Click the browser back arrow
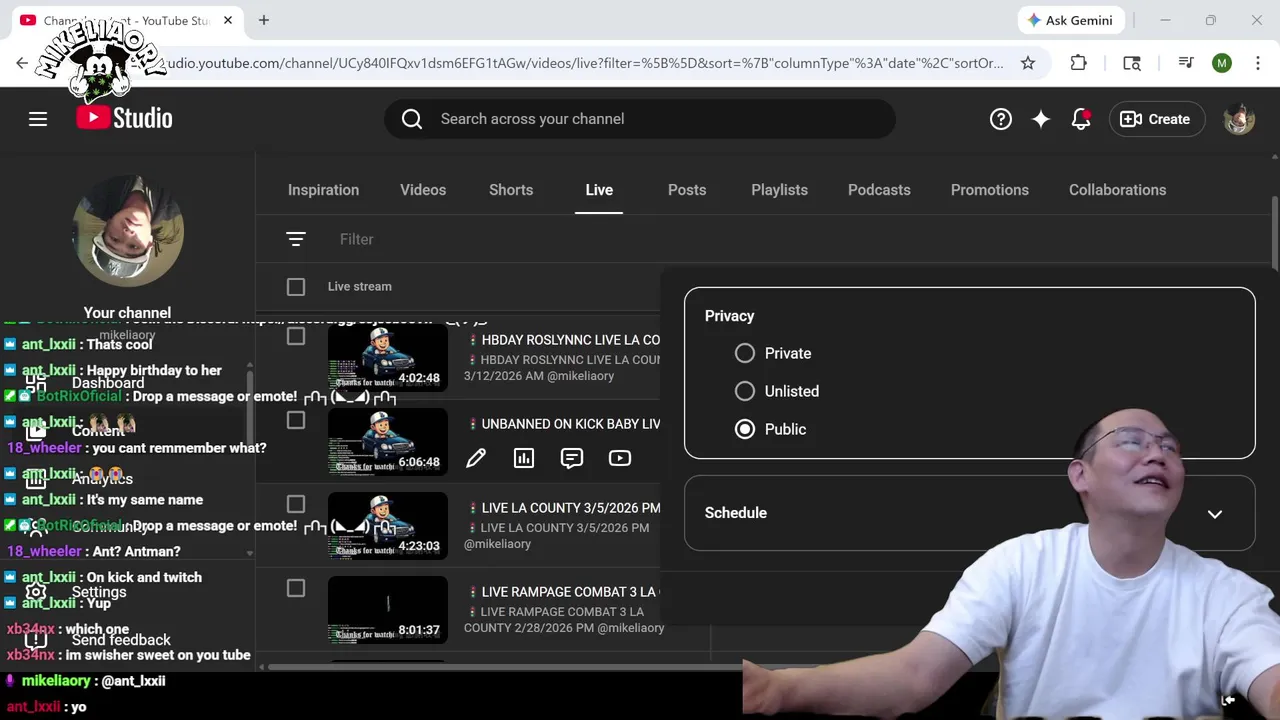The width and height of the screenshot is (1280, 720). pos(22,63)
